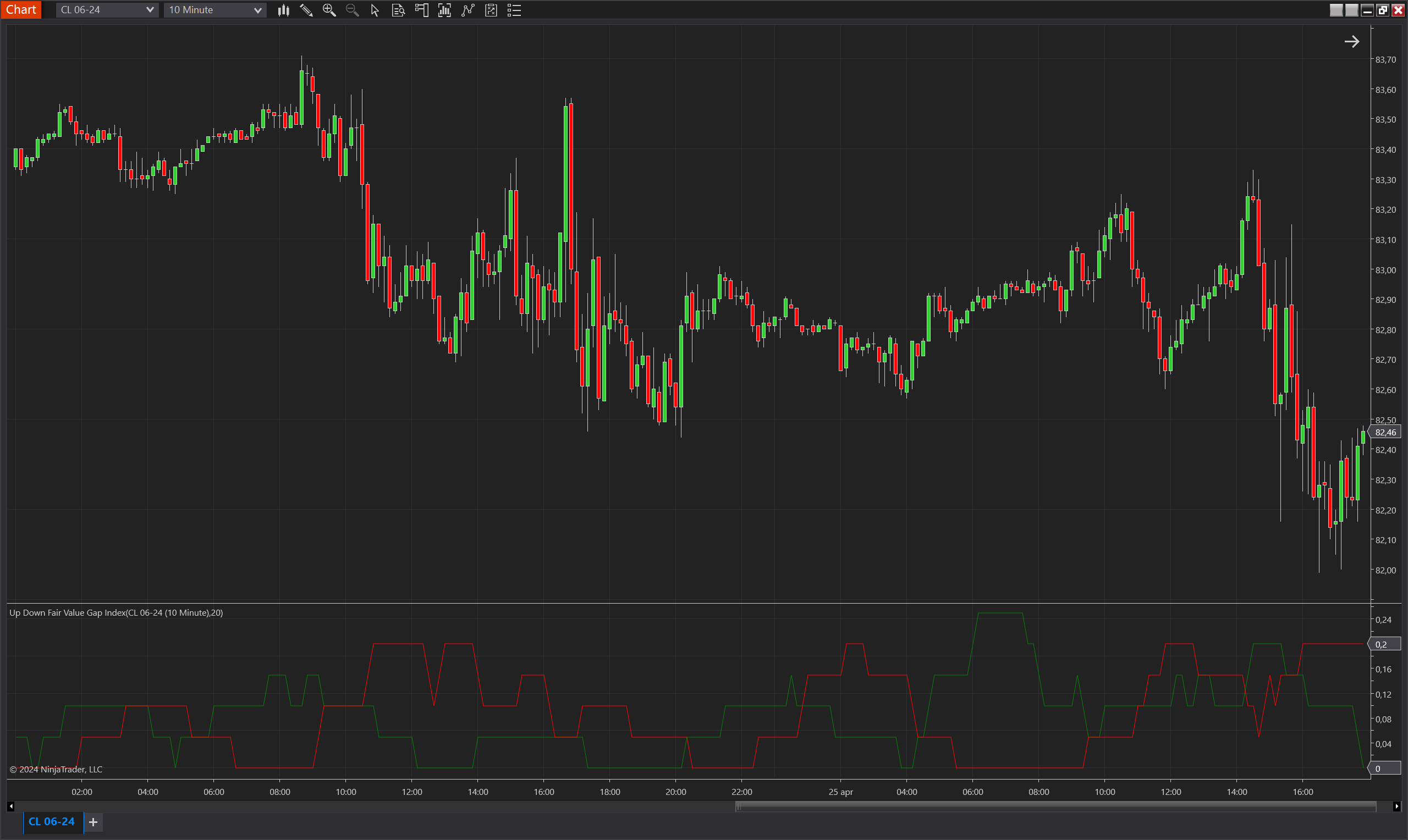Click the 22:00 time axis label
This screenshot has height=840, width=1408.
(741, 792)
